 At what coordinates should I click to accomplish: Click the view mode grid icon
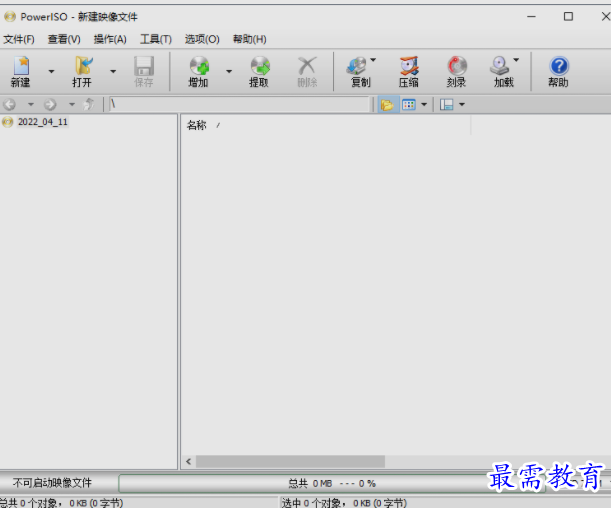409,104
